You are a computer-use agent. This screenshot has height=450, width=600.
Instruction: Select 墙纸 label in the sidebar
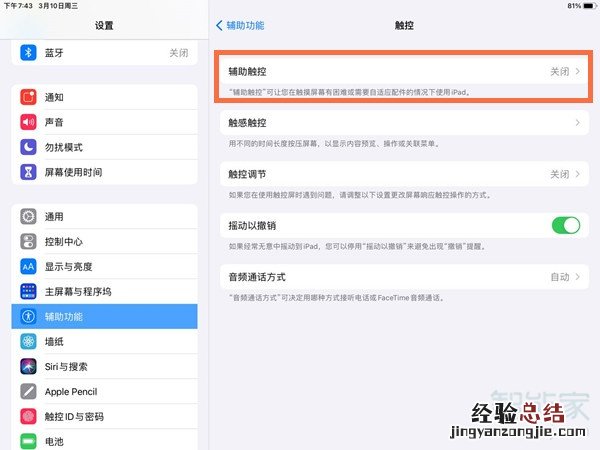(x=54, y=342)
